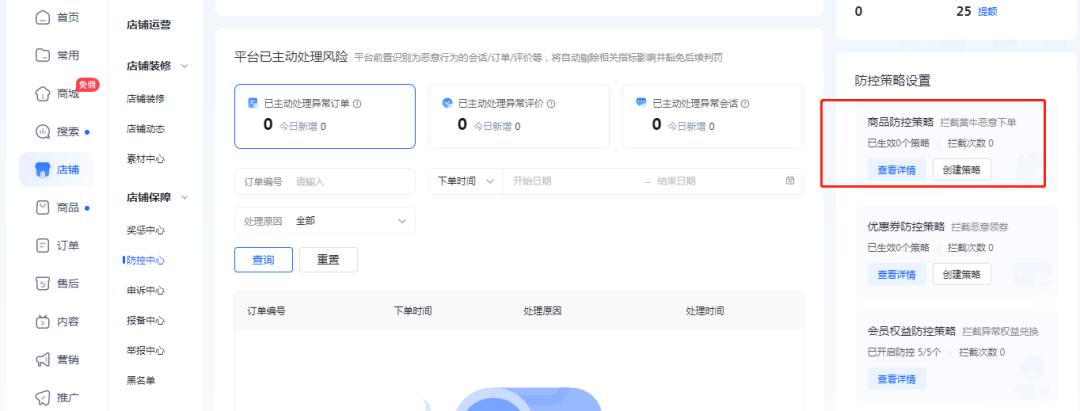Click the 已开启防控 5/5个 status text
The image size is (1080, 411).
click(x=902, y=352)
